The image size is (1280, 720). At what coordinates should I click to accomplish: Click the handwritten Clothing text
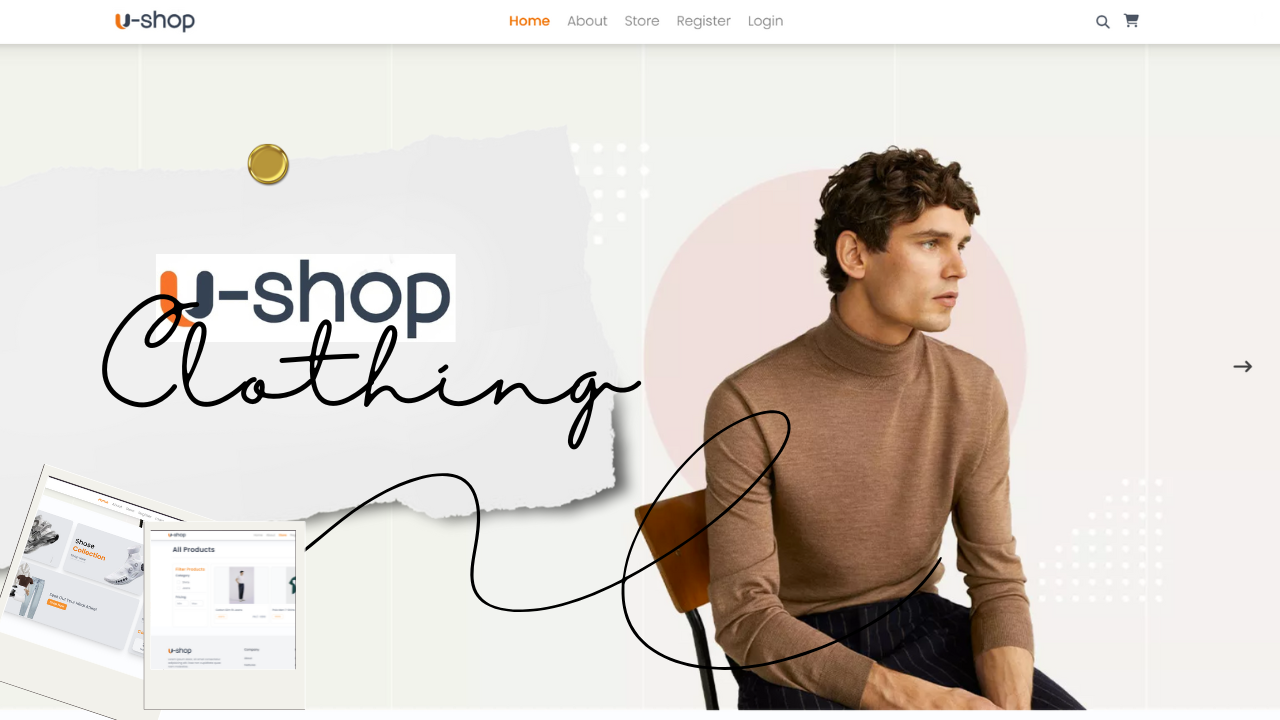tap(370, 380)
